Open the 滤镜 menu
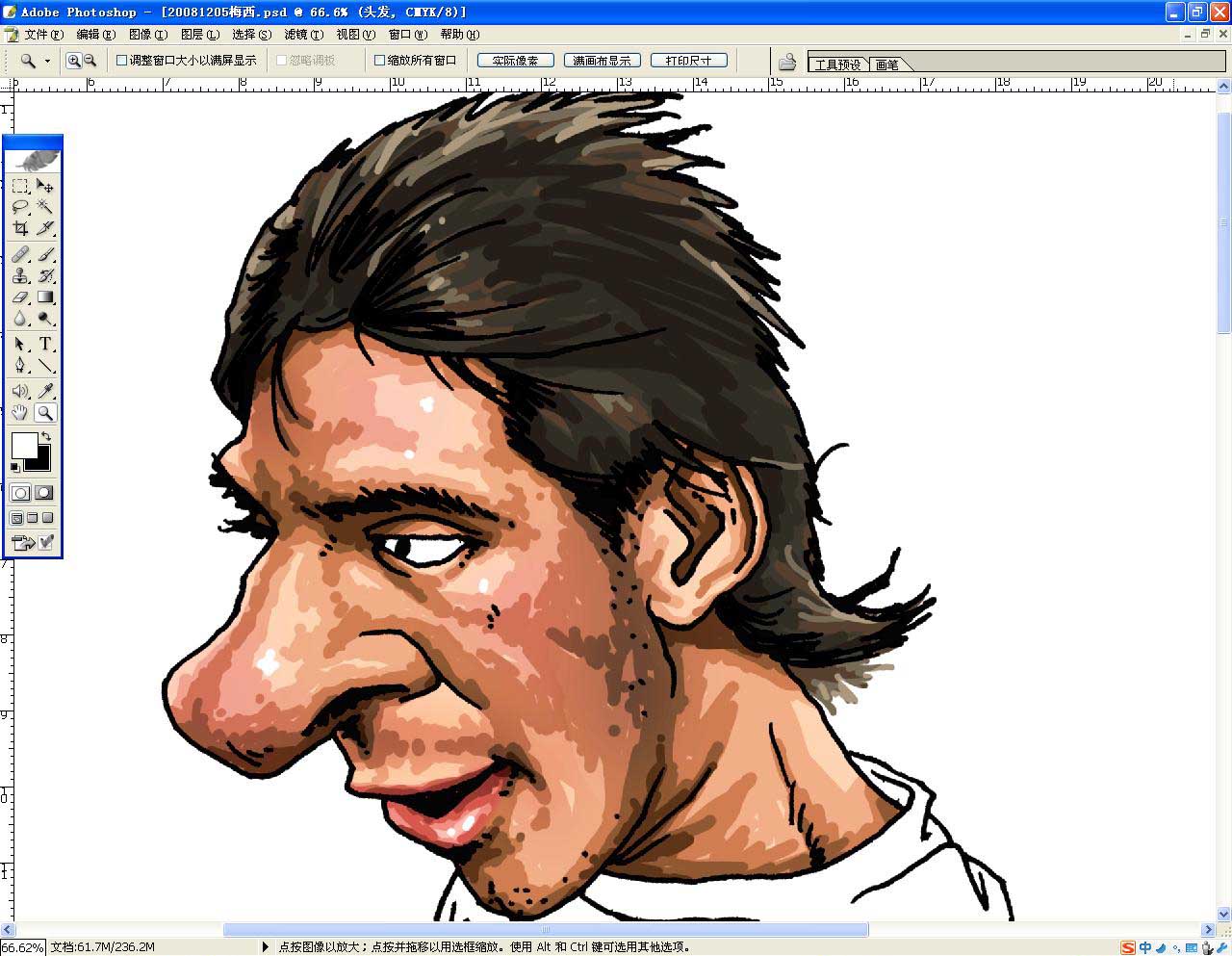This screenshot has width=1232, height=956. [303, 35]
